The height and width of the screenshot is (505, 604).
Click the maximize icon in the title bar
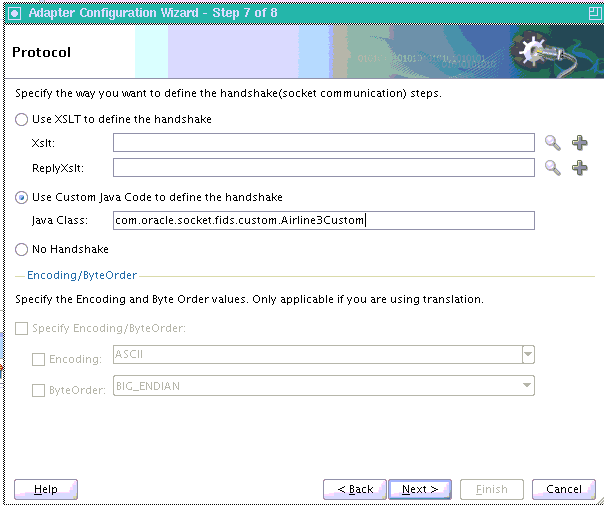(x=595, y=13)
